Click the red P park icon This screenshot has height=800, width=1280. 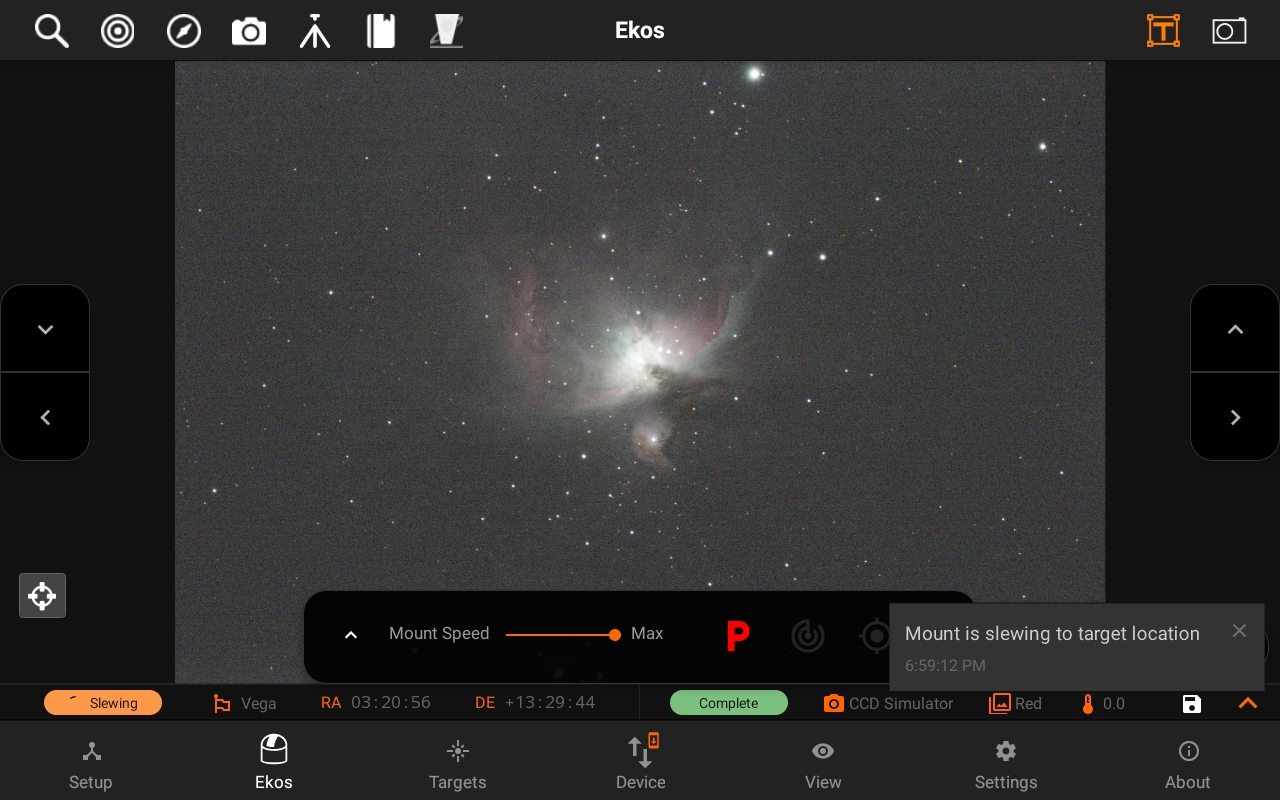(738, 635)
